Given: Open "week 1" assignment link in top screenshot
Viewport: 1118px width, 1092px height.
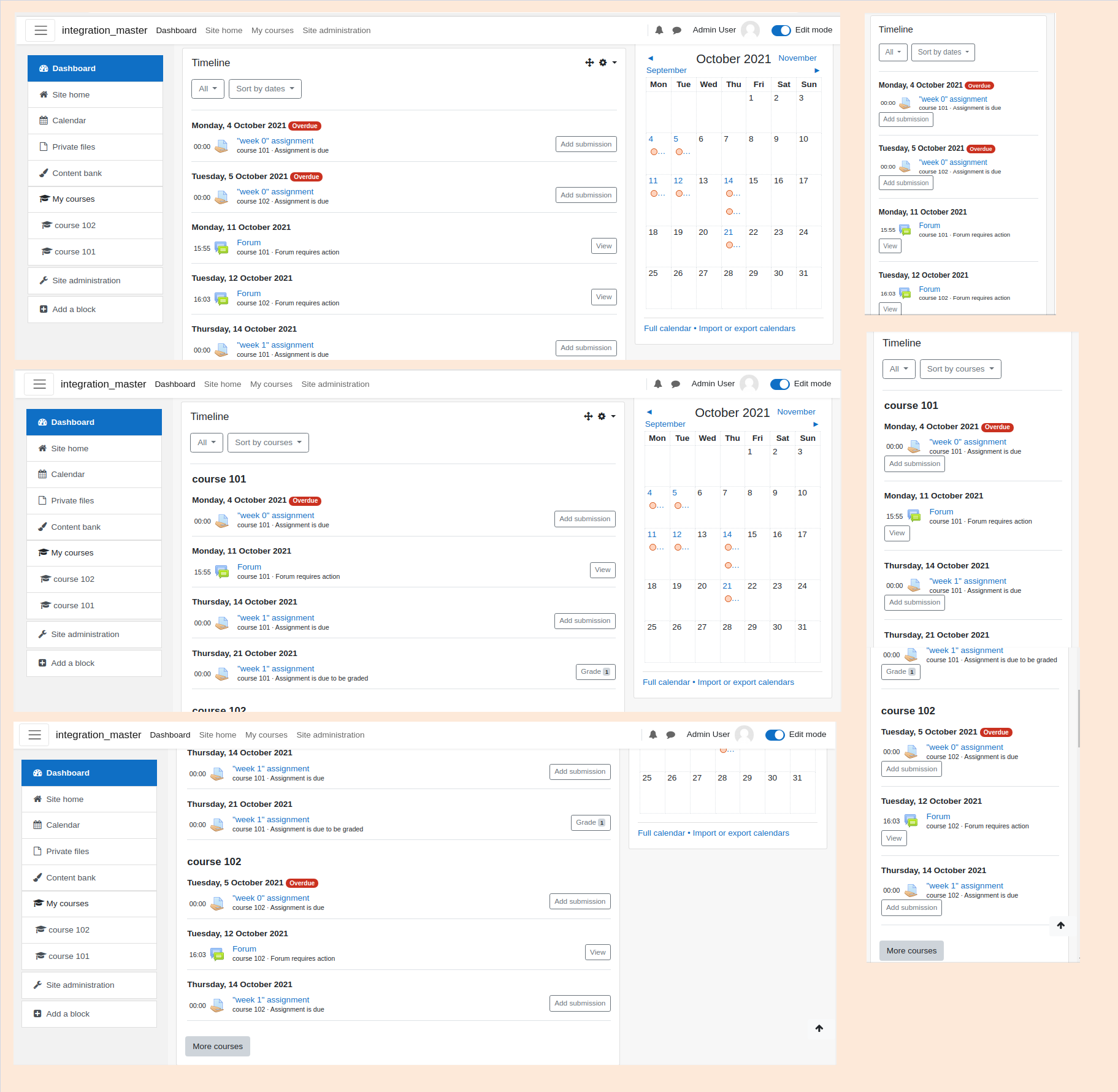Looking at the screenshot, I should point(275,345).
